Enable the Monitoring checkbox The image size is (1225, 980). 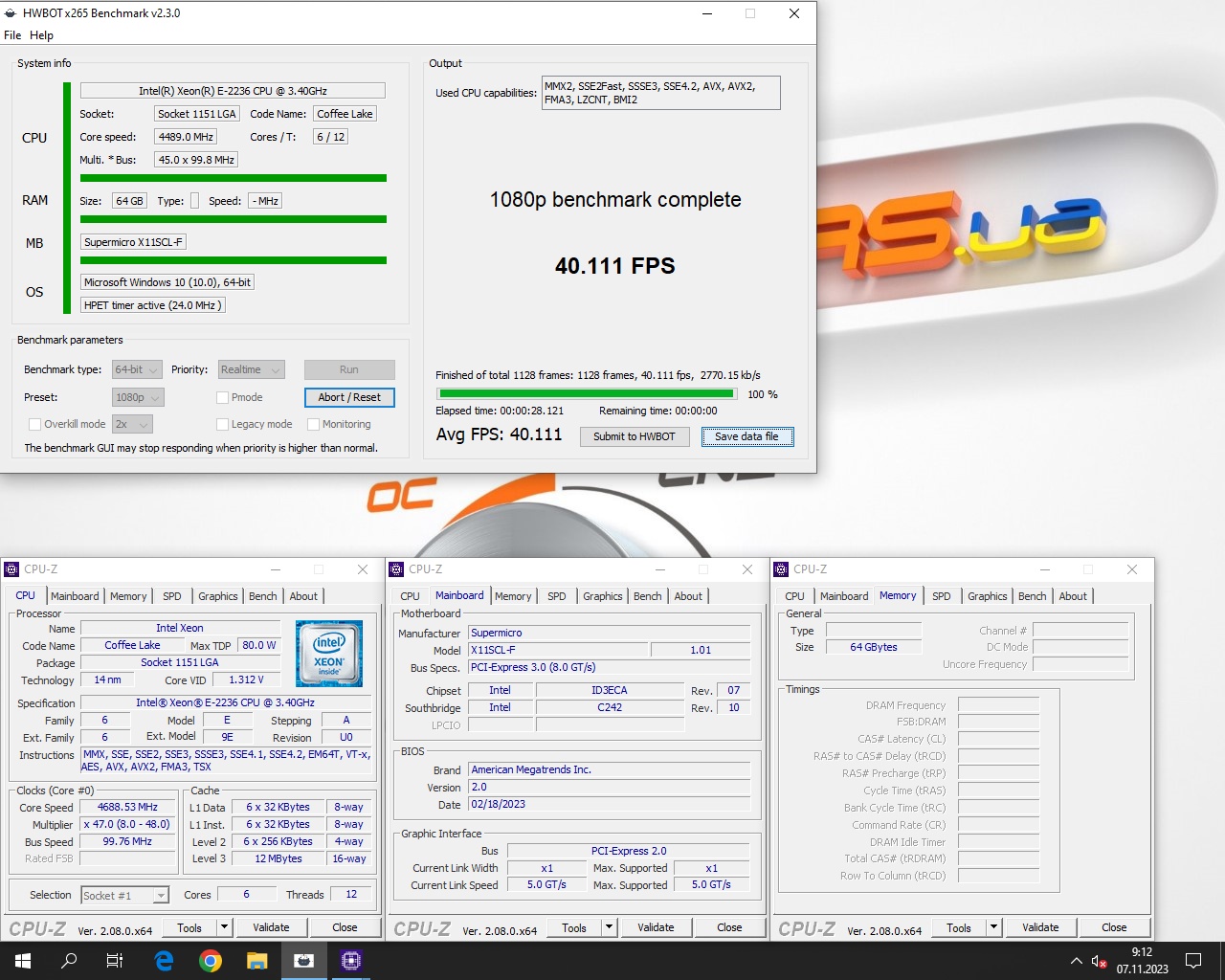coord(313,424)
